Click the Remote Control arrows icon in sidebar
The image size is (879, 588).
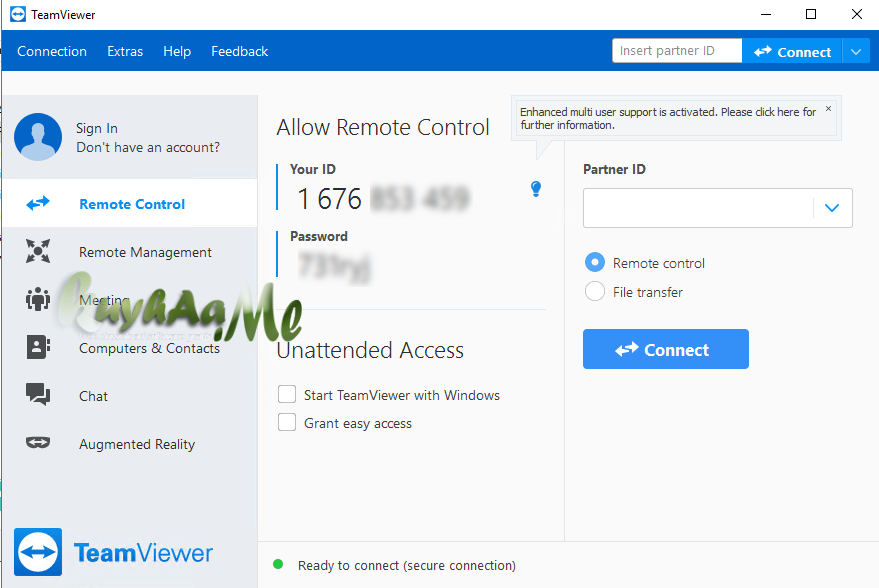[38, 203]
